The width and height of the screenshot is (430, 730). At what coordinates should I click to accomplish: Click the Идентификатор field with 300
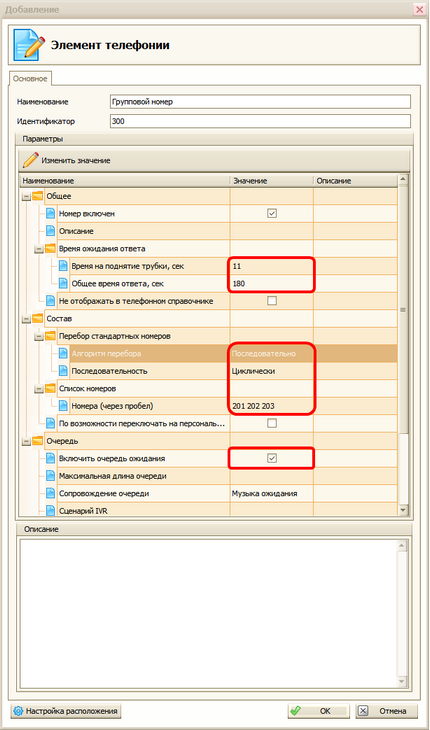[260, 122]
